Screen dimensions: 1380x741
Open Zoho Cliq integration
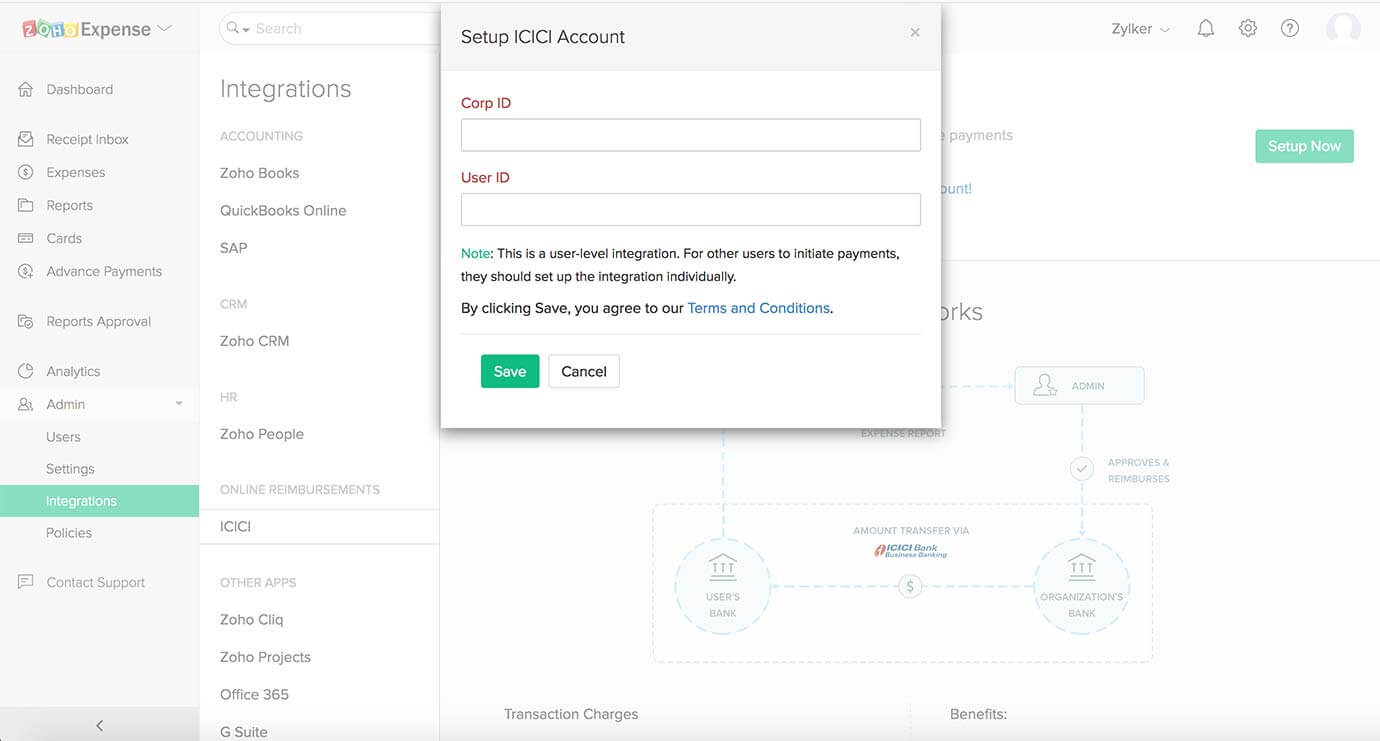(252, 620)
